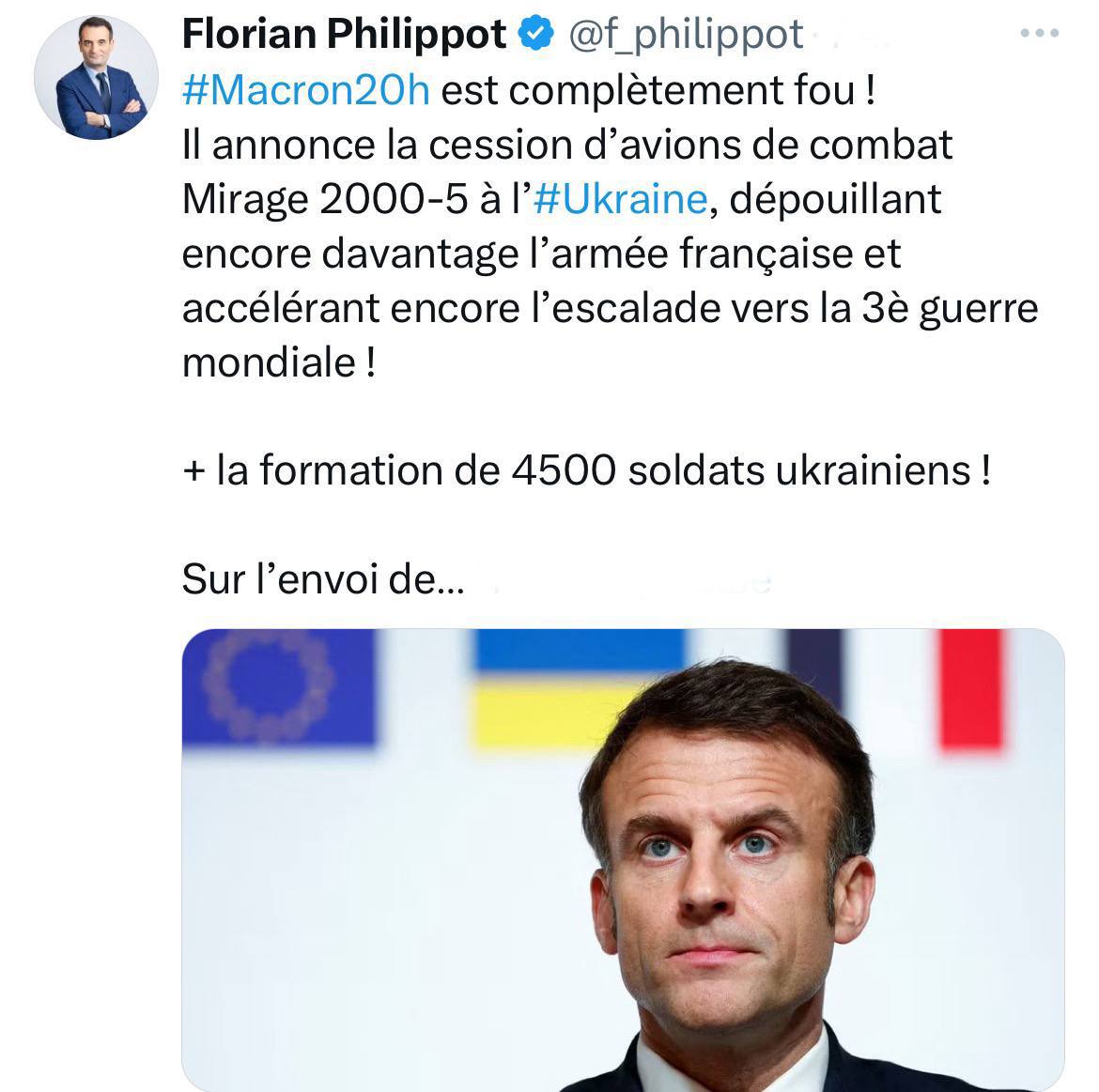Click the blue verified badge

pos(535,36)
